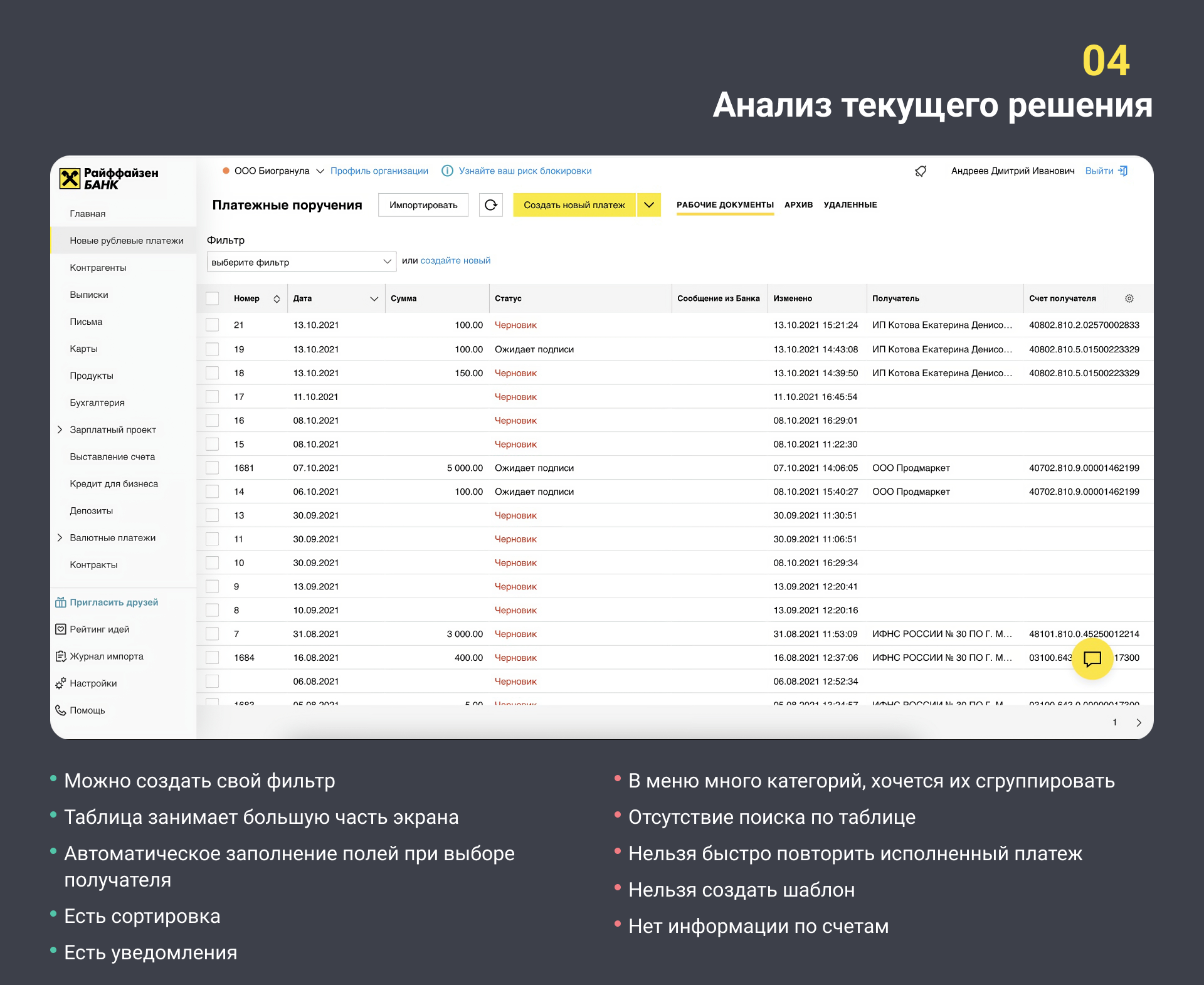Open Журнал импорта in sidebar

coord(106,656)
